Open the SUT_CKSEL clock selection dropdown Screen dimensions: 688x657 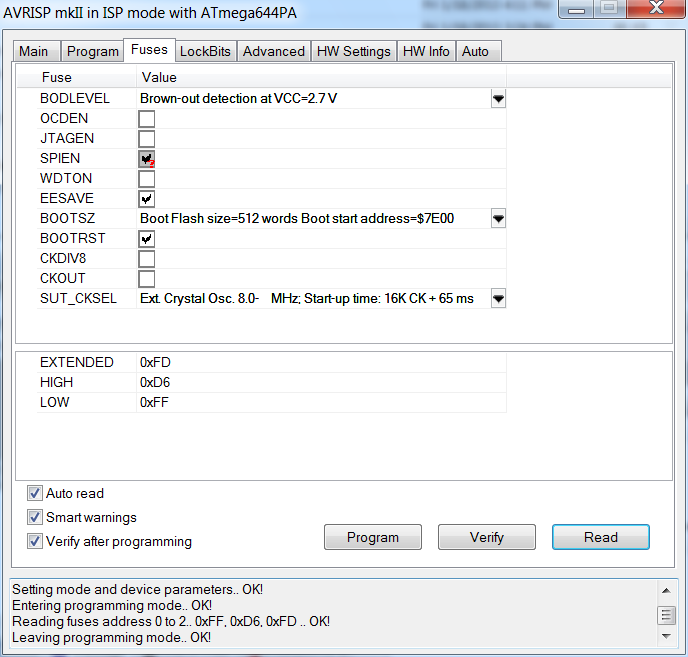point(498,299)
